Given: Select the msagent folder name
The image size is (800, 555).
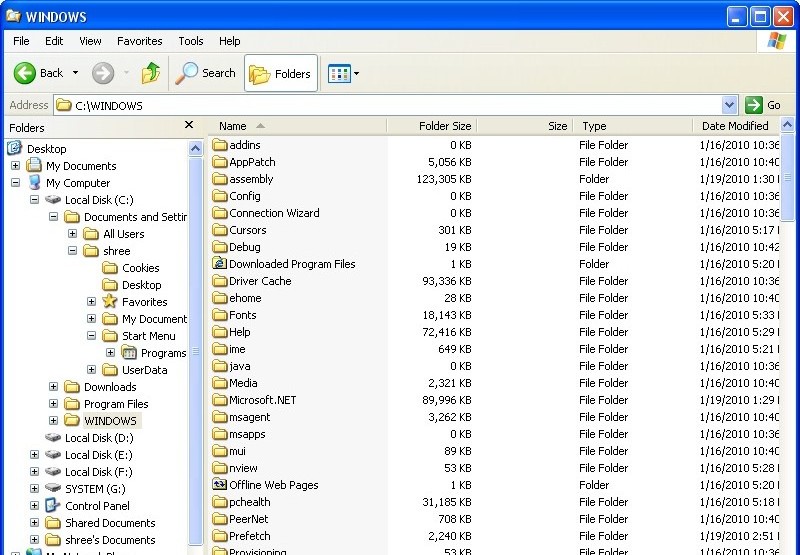Looking at the screenshot, I should tap(249, 417).
